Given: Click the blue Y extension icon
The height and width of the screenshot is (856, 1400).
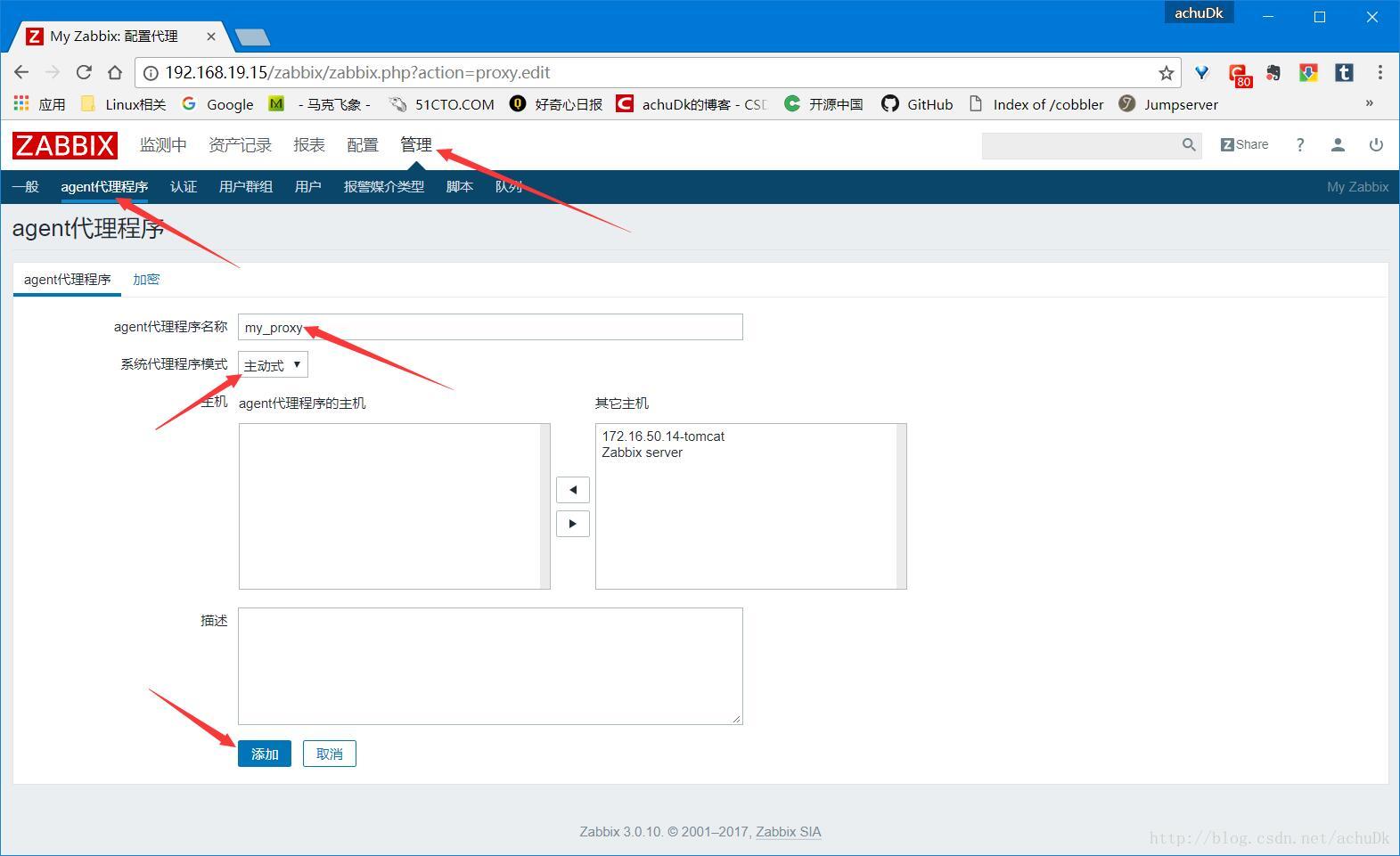Looking at the screenshot, I should pos(1202,73).
